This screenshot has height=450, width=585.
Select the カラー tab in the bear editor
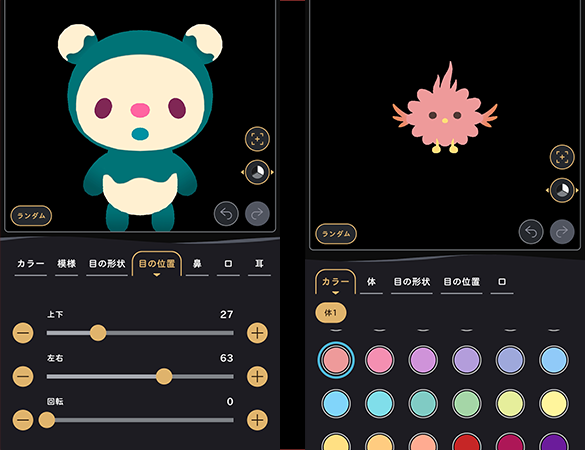(x=31, y=264)
